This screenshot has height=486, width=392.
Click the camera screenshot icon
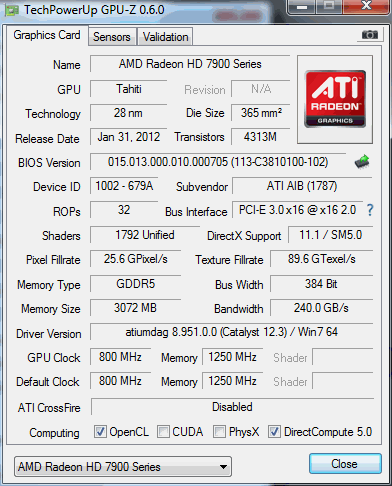pyautogui.click(x=370, y=34)
